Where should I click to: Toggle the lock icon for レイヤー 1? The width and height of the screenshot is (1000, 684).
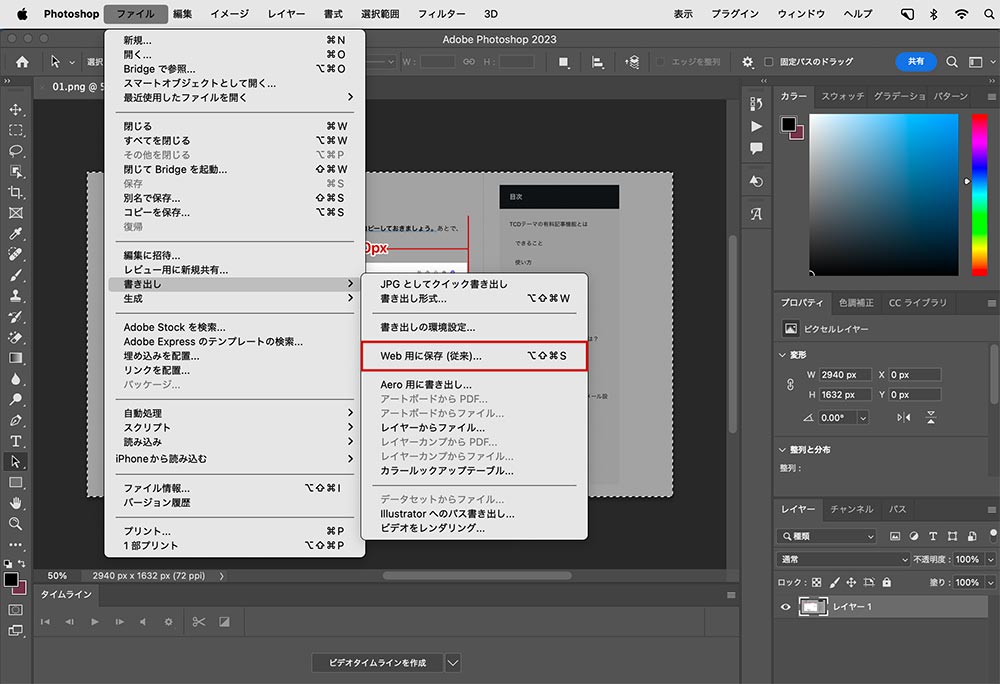[886, 581]
